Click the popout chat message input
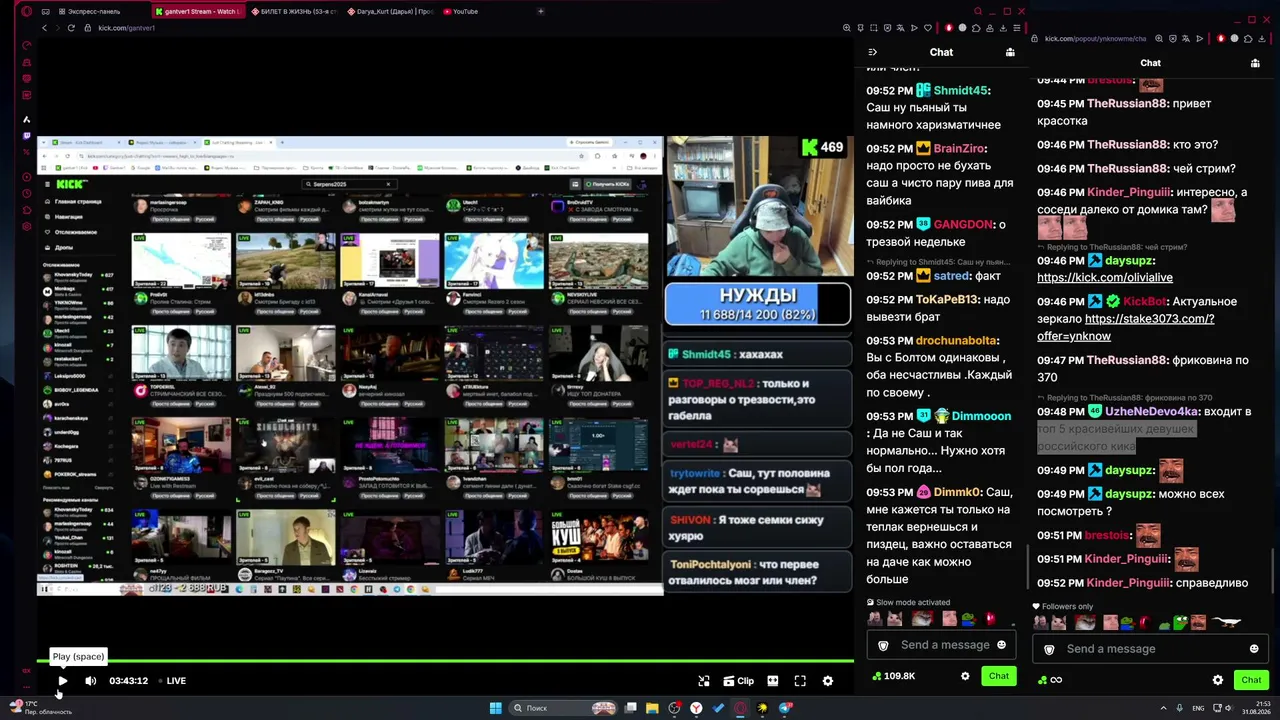 coord(1150,649)
